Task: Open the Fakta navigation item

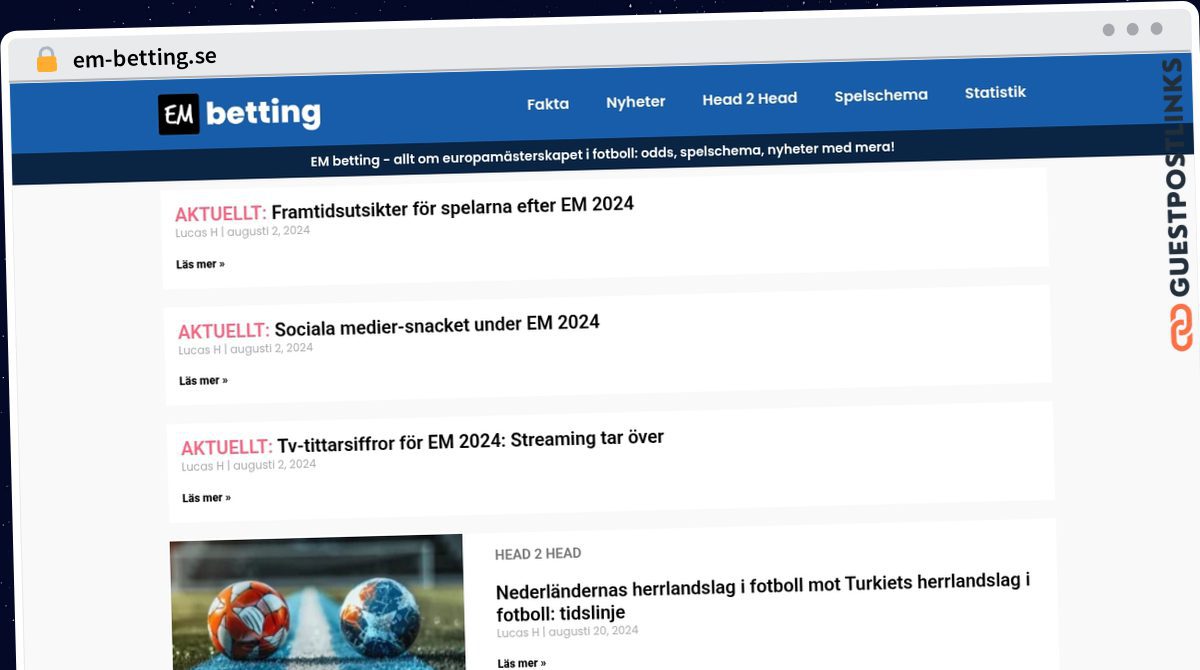Action: pyautogui.click(x=547, y=102)
